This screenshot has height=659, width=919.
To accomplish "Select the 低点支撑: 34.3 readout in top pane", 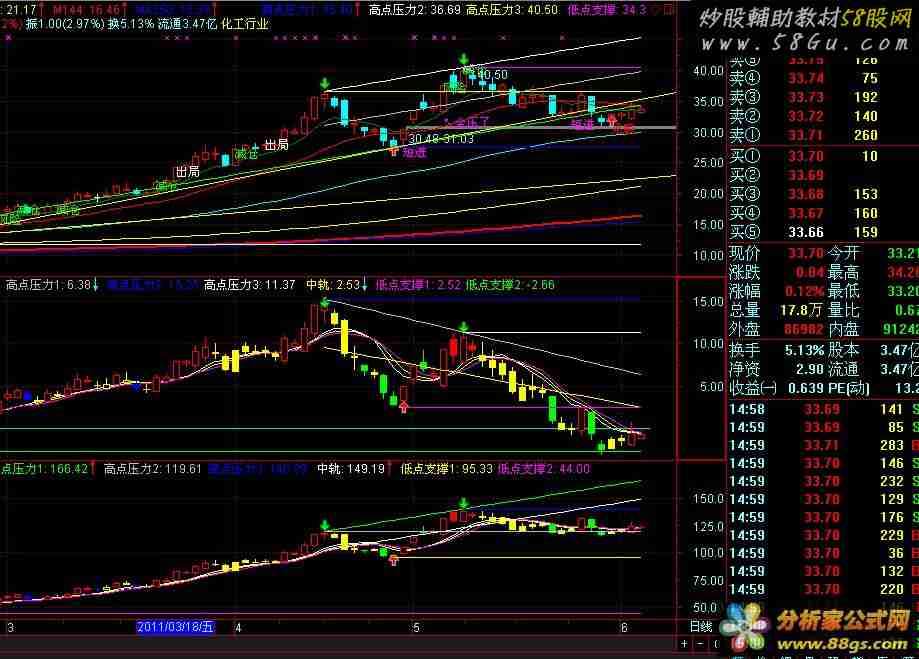I will pyautogui.click(x=607, y=10).
